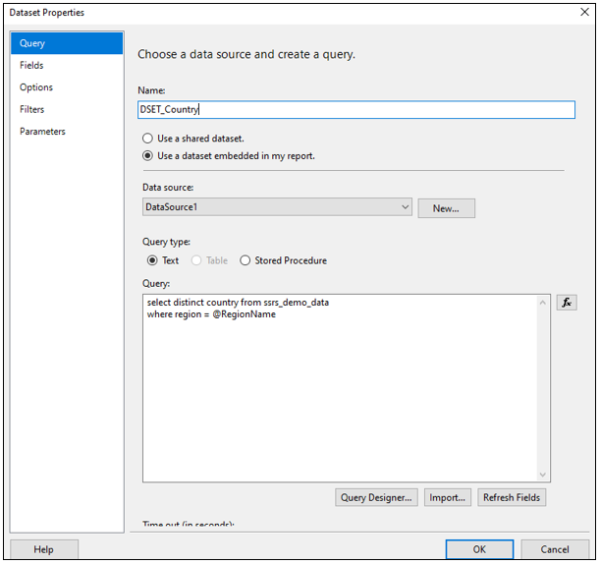Go to the Options page
Image resolution: width=600 pixels, height=564 pixels.
coord(36,87)
